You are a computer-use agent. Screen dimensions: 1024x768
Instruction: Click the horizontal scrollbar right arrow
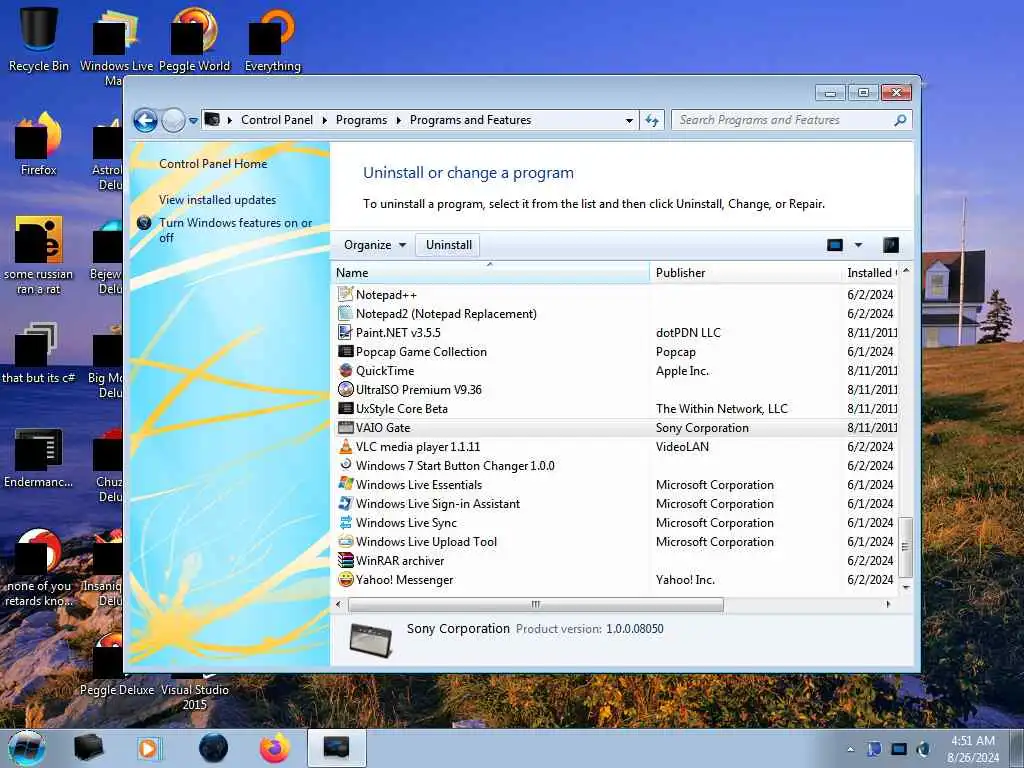click(888, 605)
